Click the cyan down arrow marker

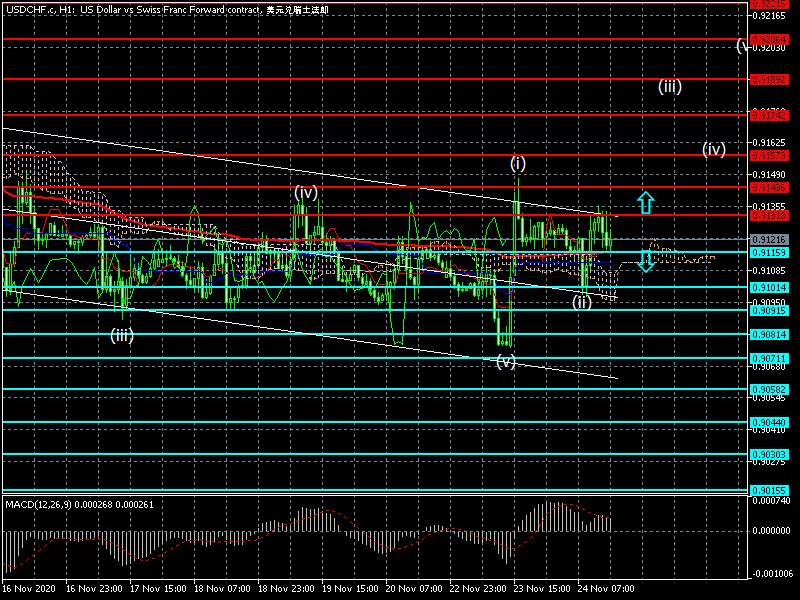[646, 261]
